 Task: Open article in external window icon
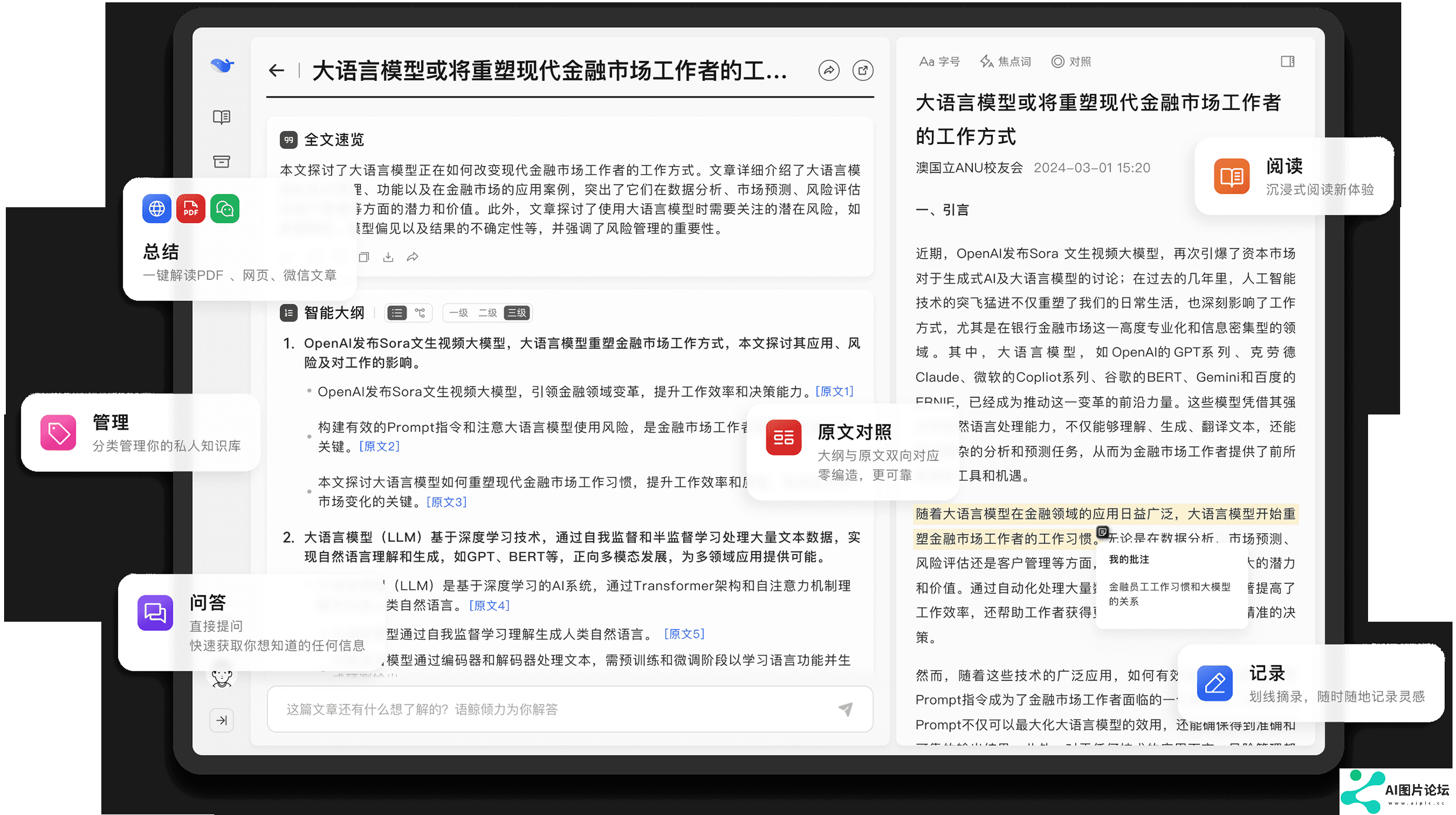(x=863, y=70)
